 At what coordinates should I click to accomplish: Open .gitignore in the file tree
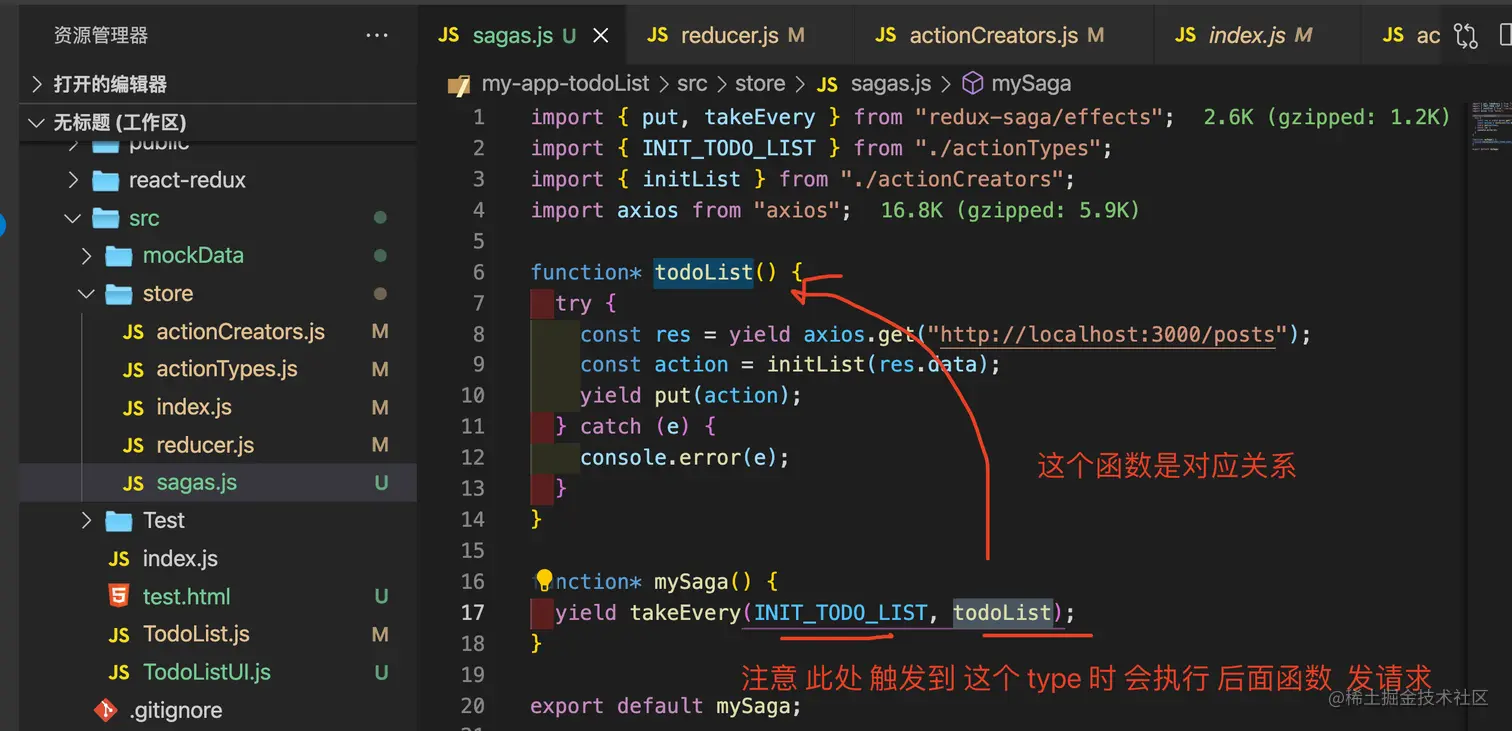176,711
